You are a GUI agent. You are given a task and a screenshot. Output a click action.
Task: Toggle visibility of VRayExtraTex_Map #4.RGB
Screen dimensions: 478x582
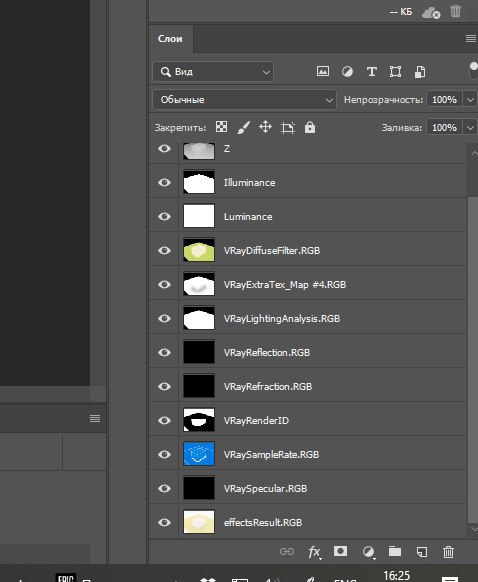pyautogui.click(x=164, y=284)
